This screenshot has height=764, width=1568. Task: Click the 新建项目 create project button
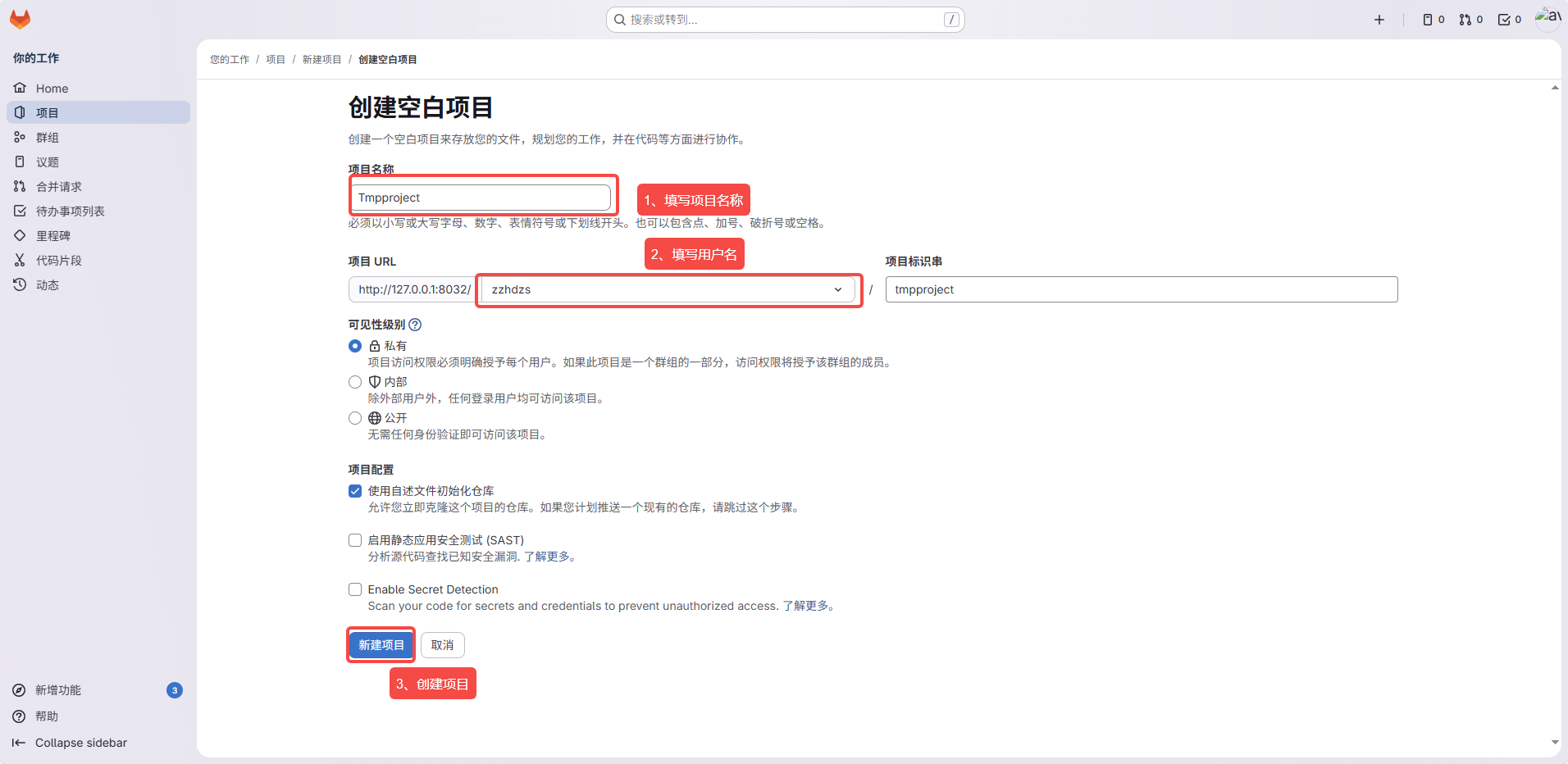point(381,645)
